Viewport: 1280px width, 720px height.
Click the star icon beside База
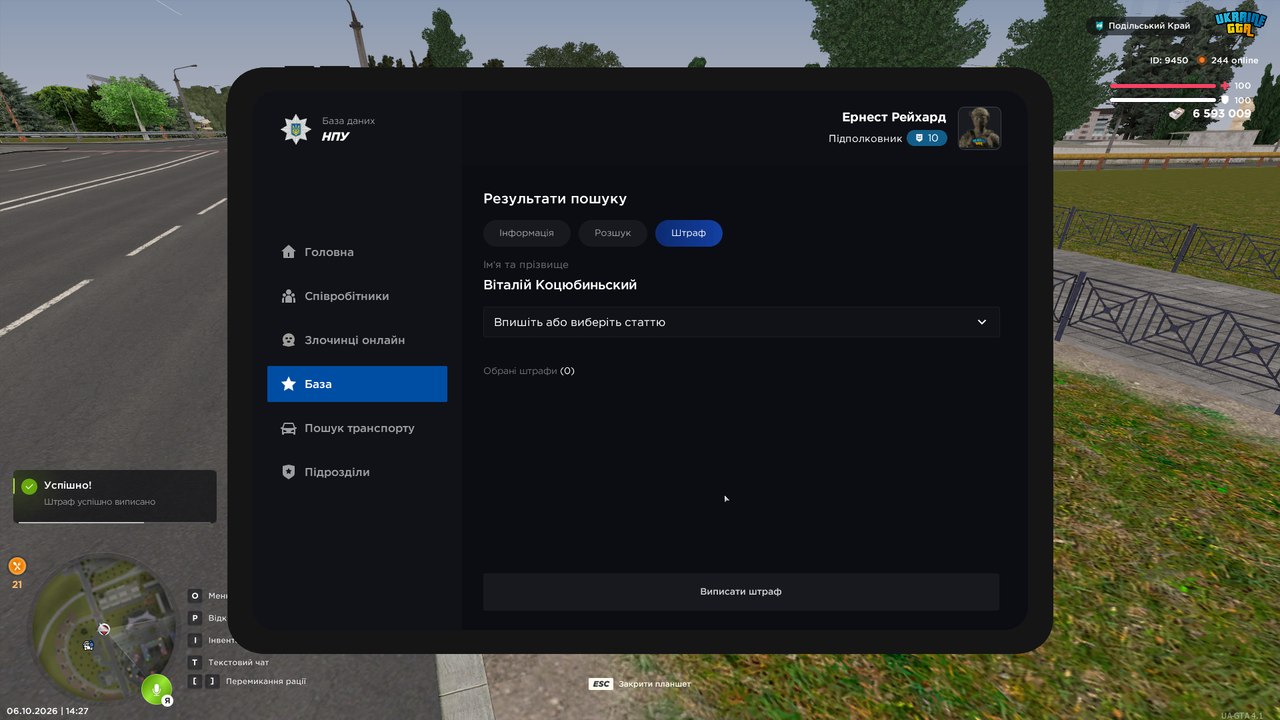[289, 384]
